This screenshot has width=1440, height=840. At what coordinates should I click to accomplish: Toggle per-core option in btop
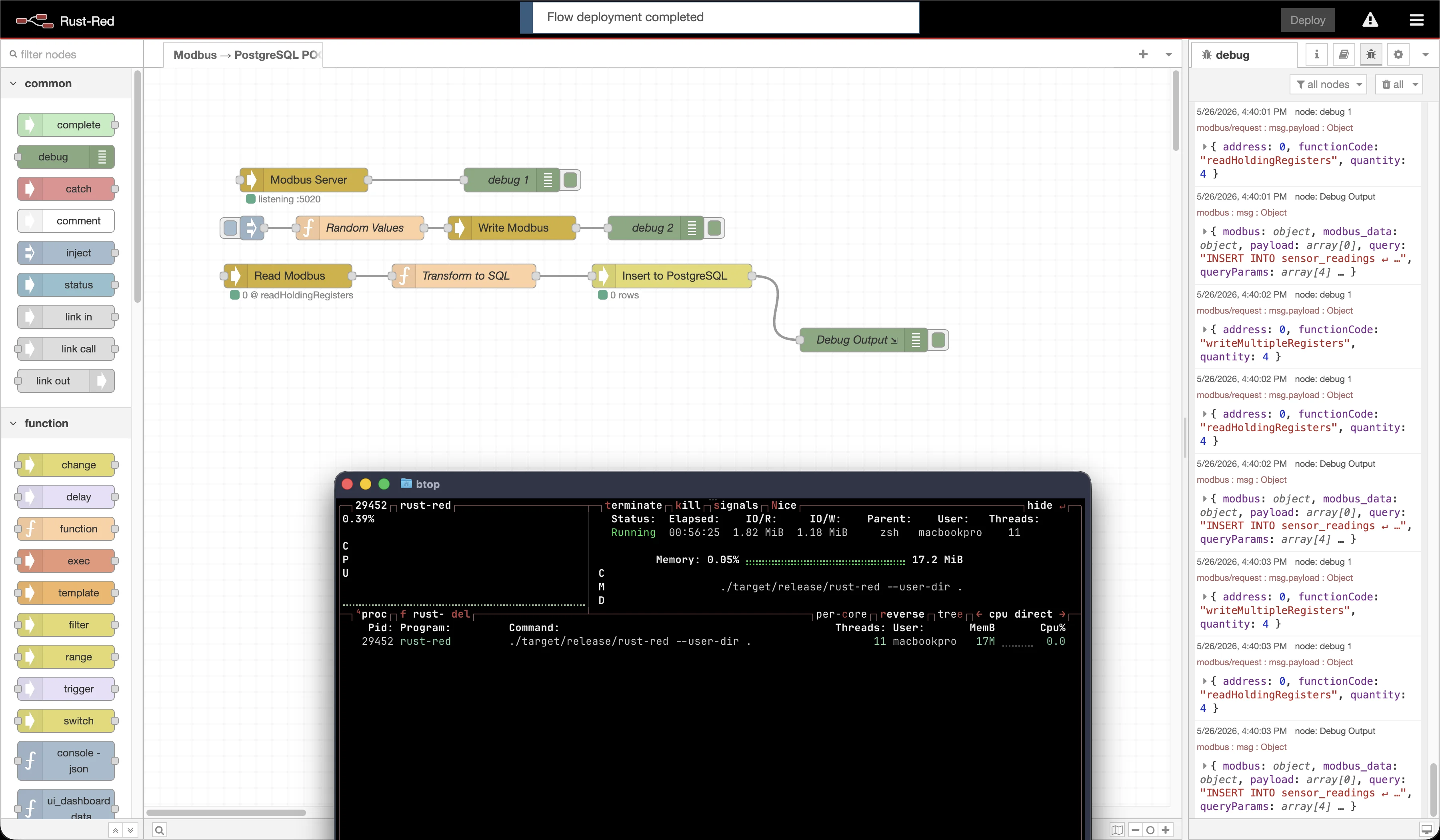[x=842, y=614]
